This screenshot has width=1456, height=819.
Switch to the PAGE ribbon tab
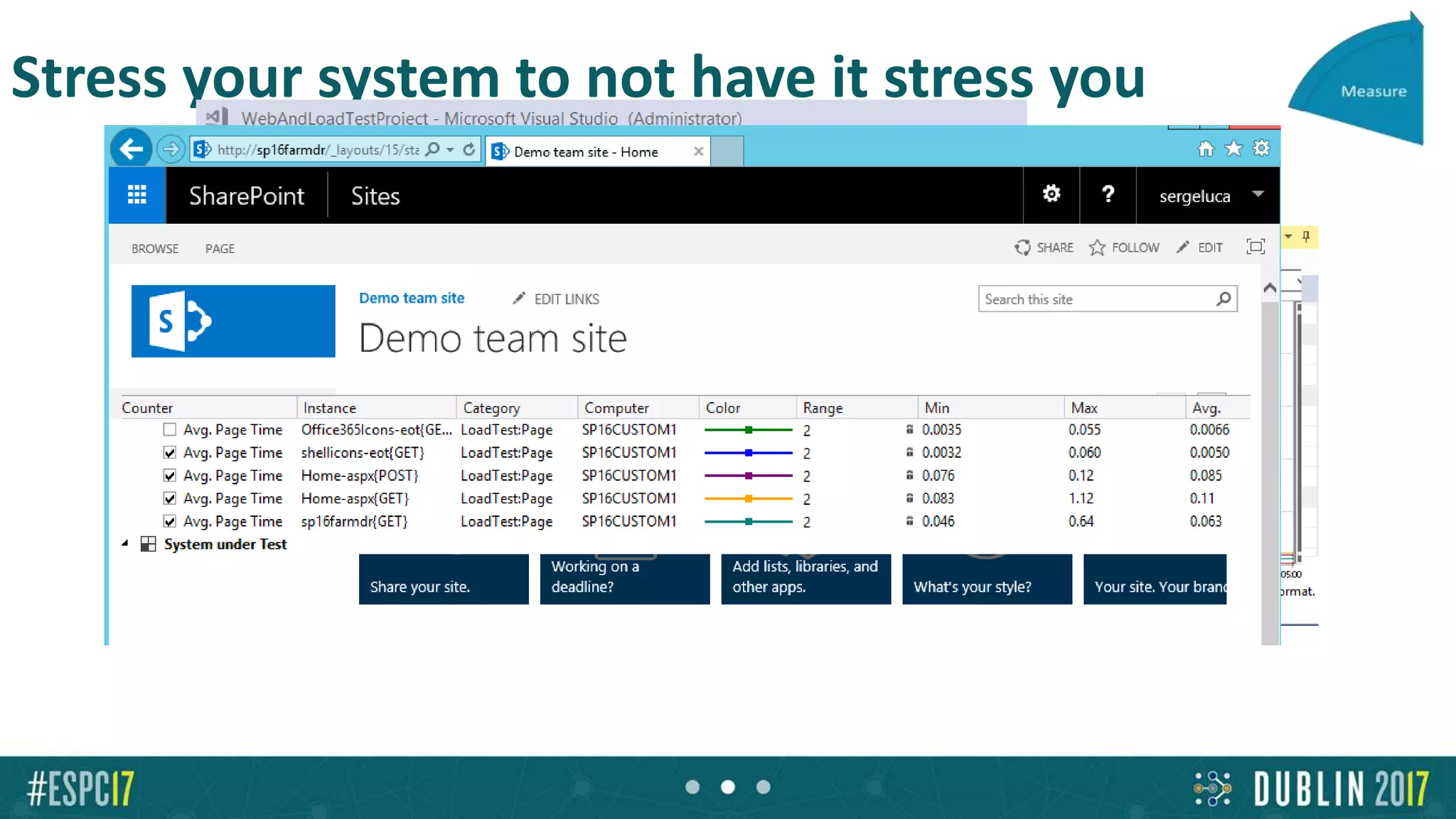click(220, 249)
